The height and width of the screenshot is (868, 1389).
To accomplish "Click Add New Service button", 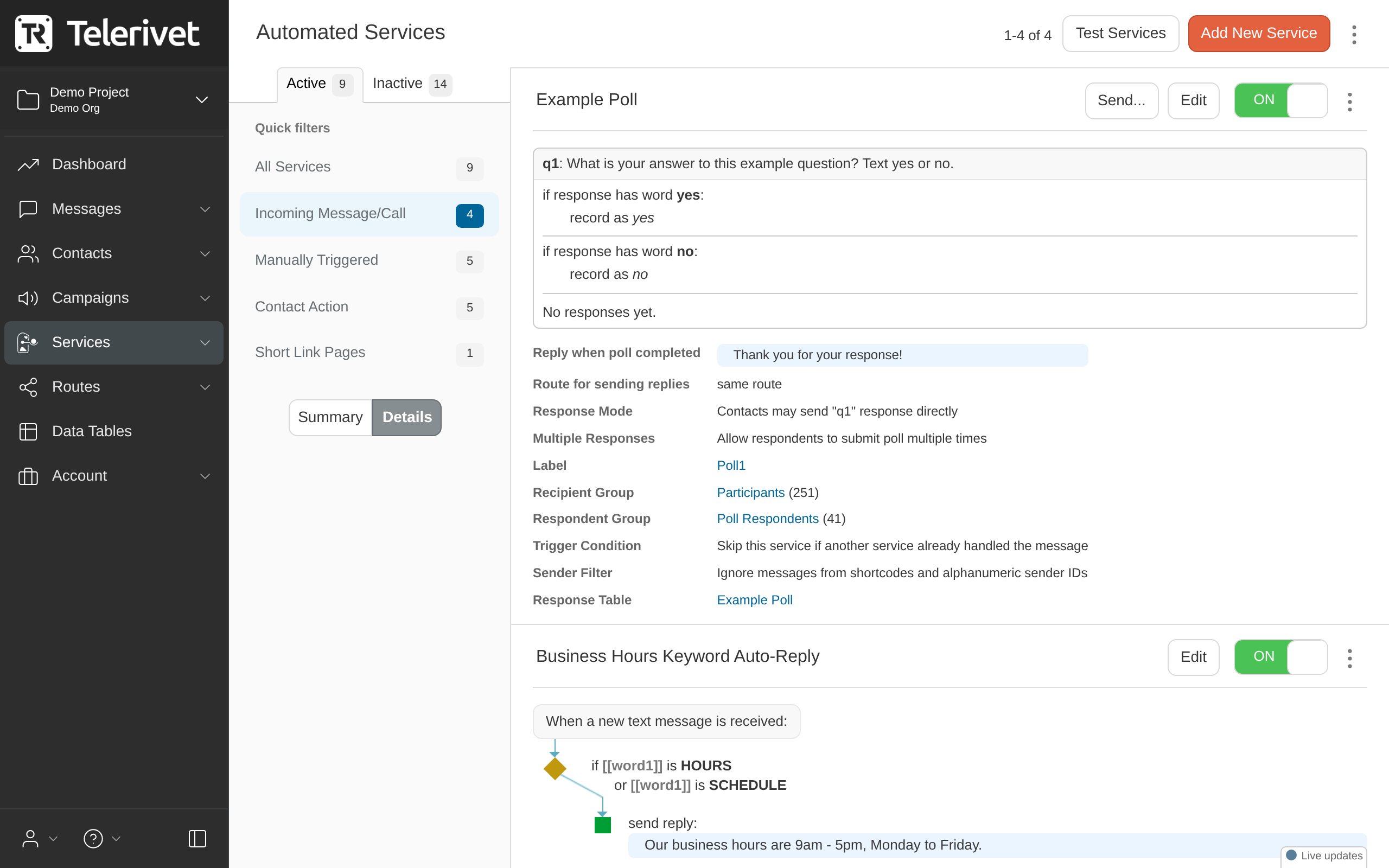I will tap(1259, 33).
